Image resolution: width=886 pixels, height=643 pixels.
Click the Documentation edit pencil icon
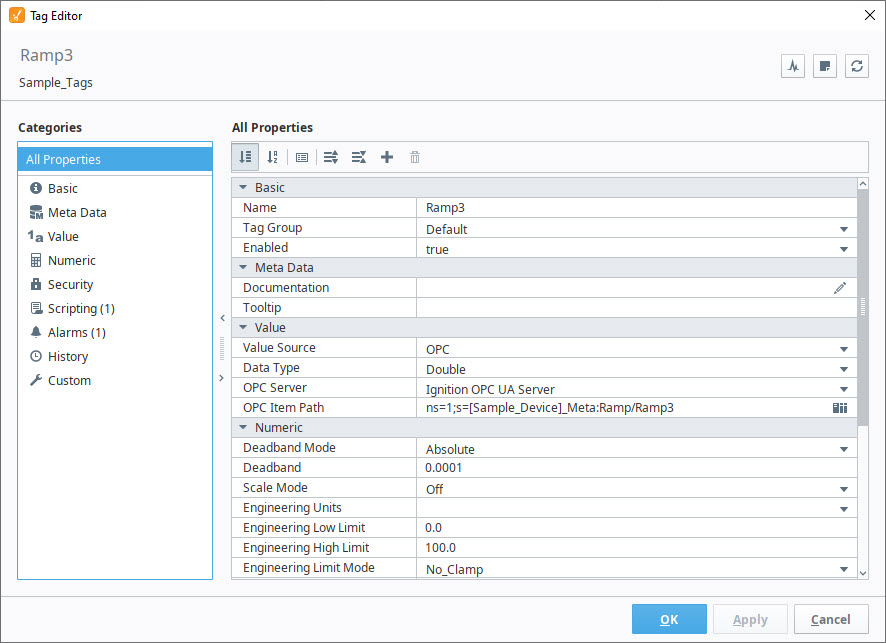(840, 288)
